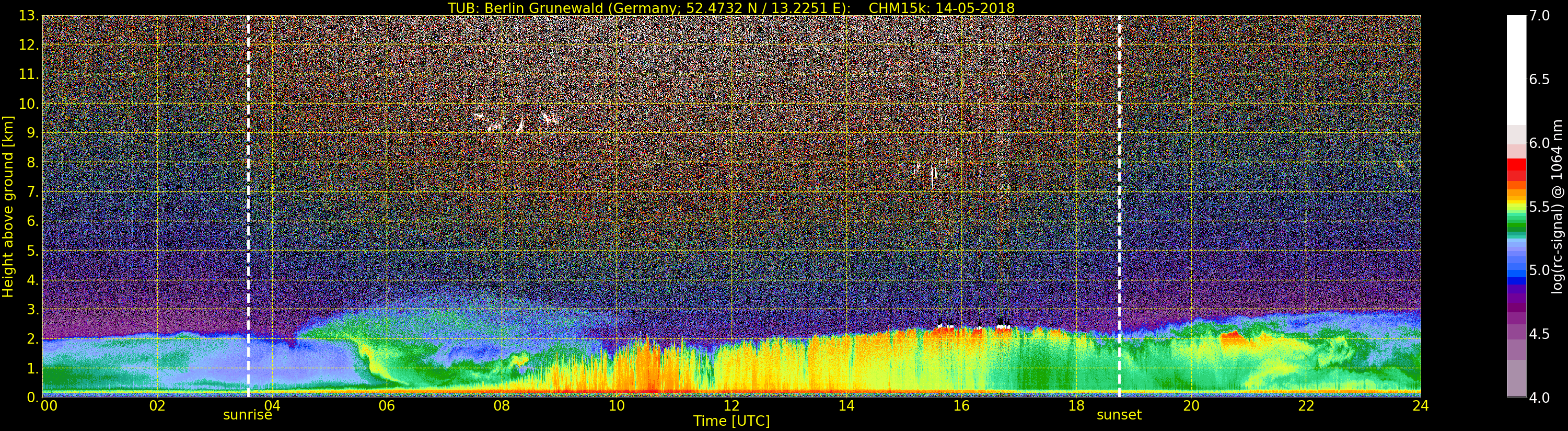Click the colorbar tick value 6.0
The image size is (1568, 431).
(x=1539, y=143)
